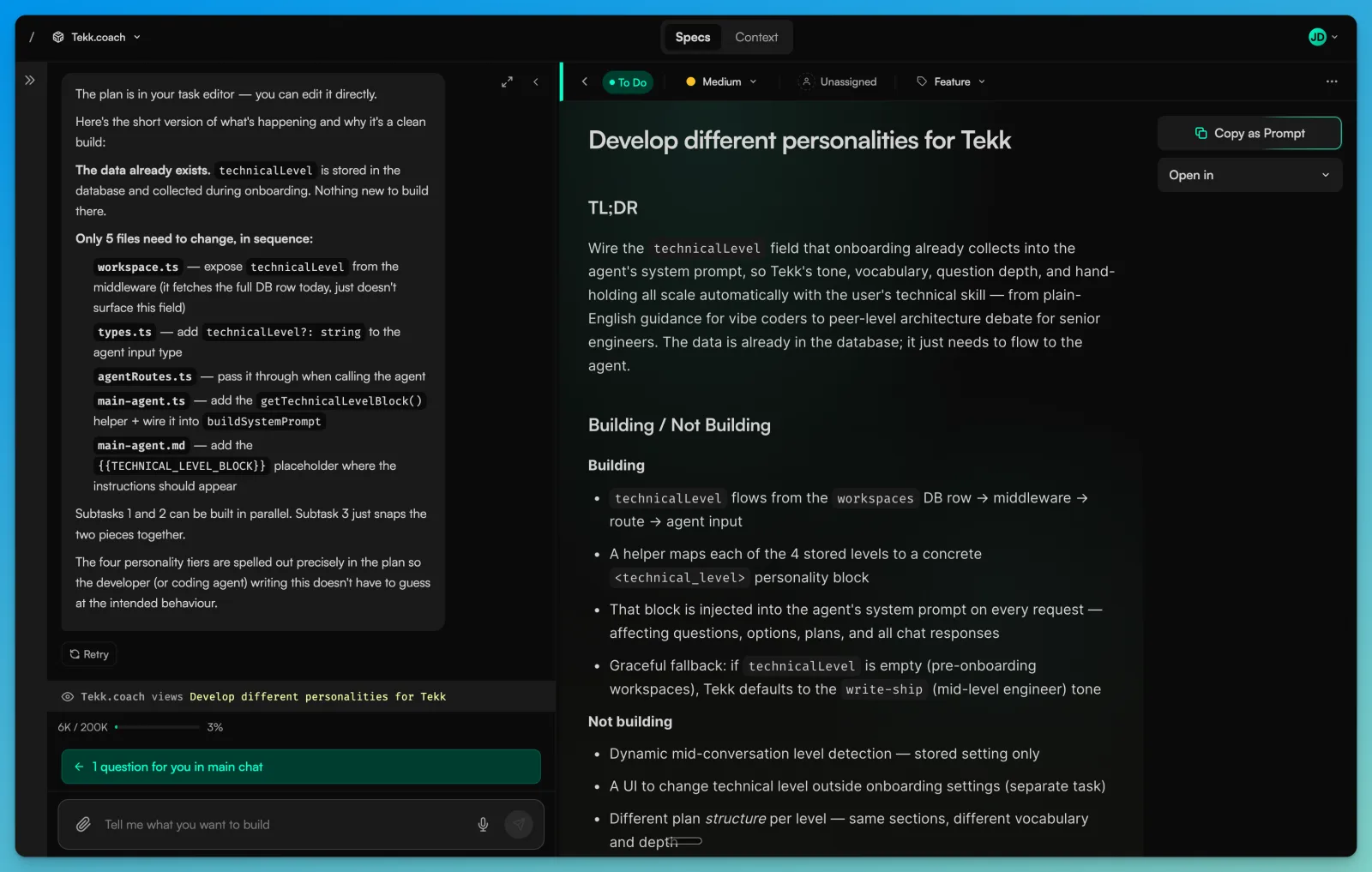The image size is (1372, 872).
Task: Collapse the chat panel with left chevron
Action: click(536, 81)
